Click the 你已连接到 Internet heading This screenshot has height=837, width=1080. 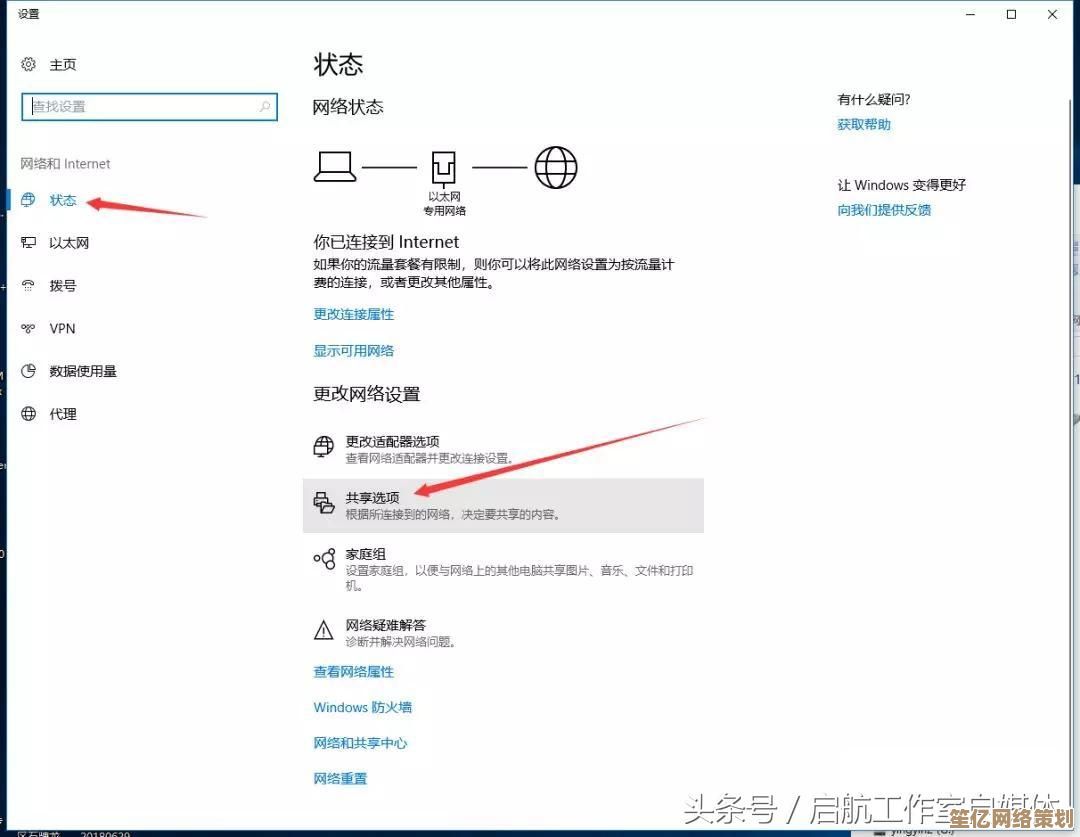(386, 242)
